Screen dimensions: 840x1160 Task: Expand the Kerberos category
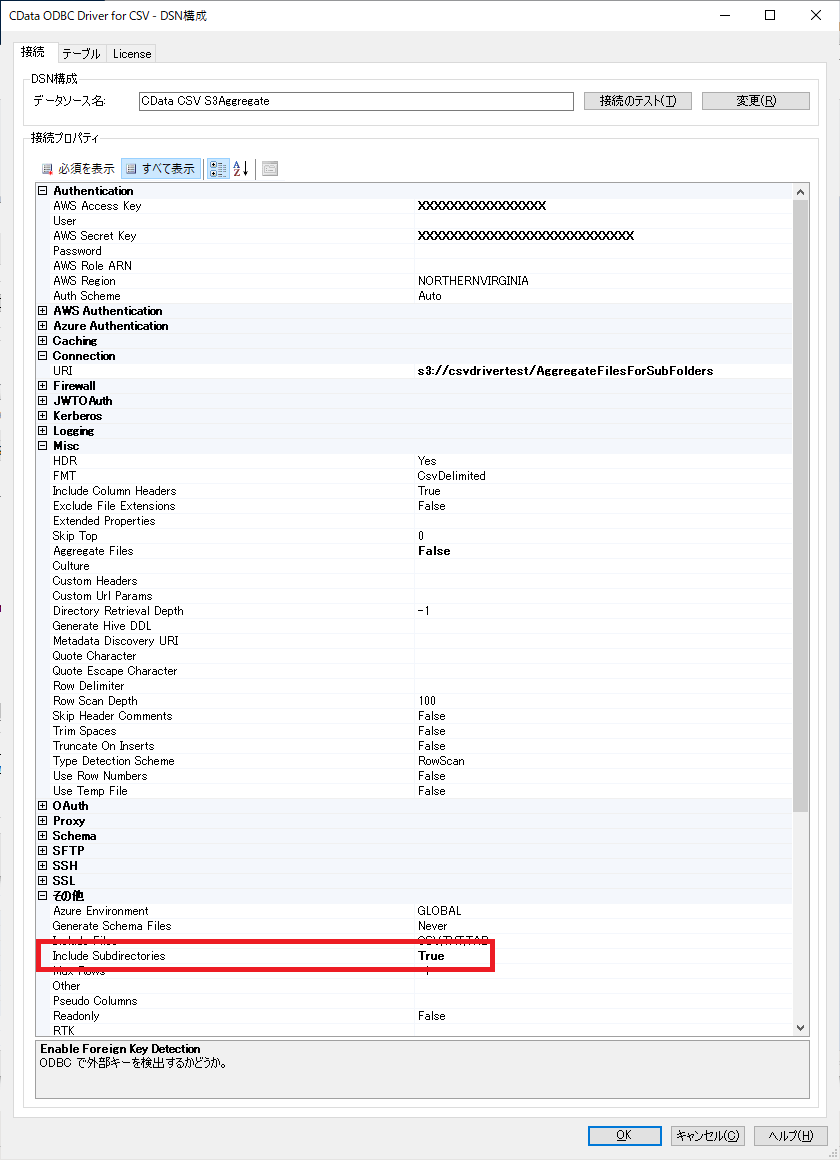coord(43,416)
